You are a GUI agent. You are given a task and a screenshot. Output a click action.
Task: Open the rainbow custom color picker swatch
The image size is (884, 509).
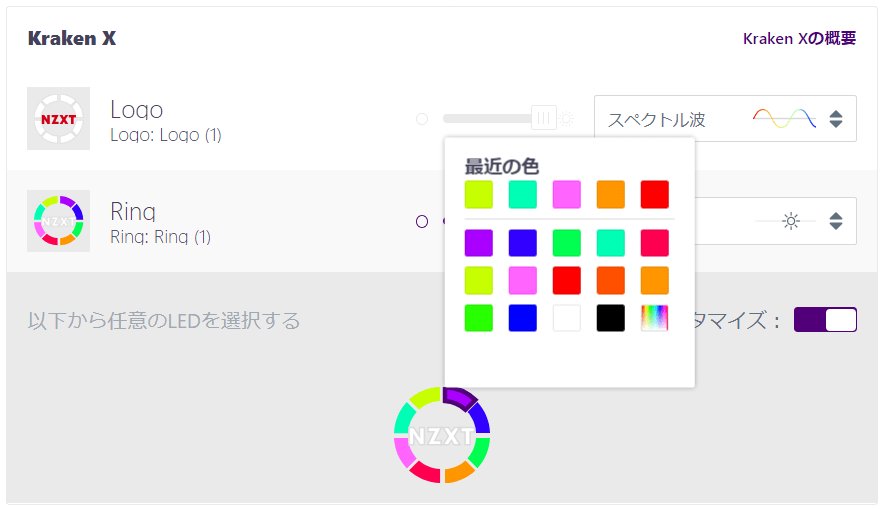click(x=655, y=318)
